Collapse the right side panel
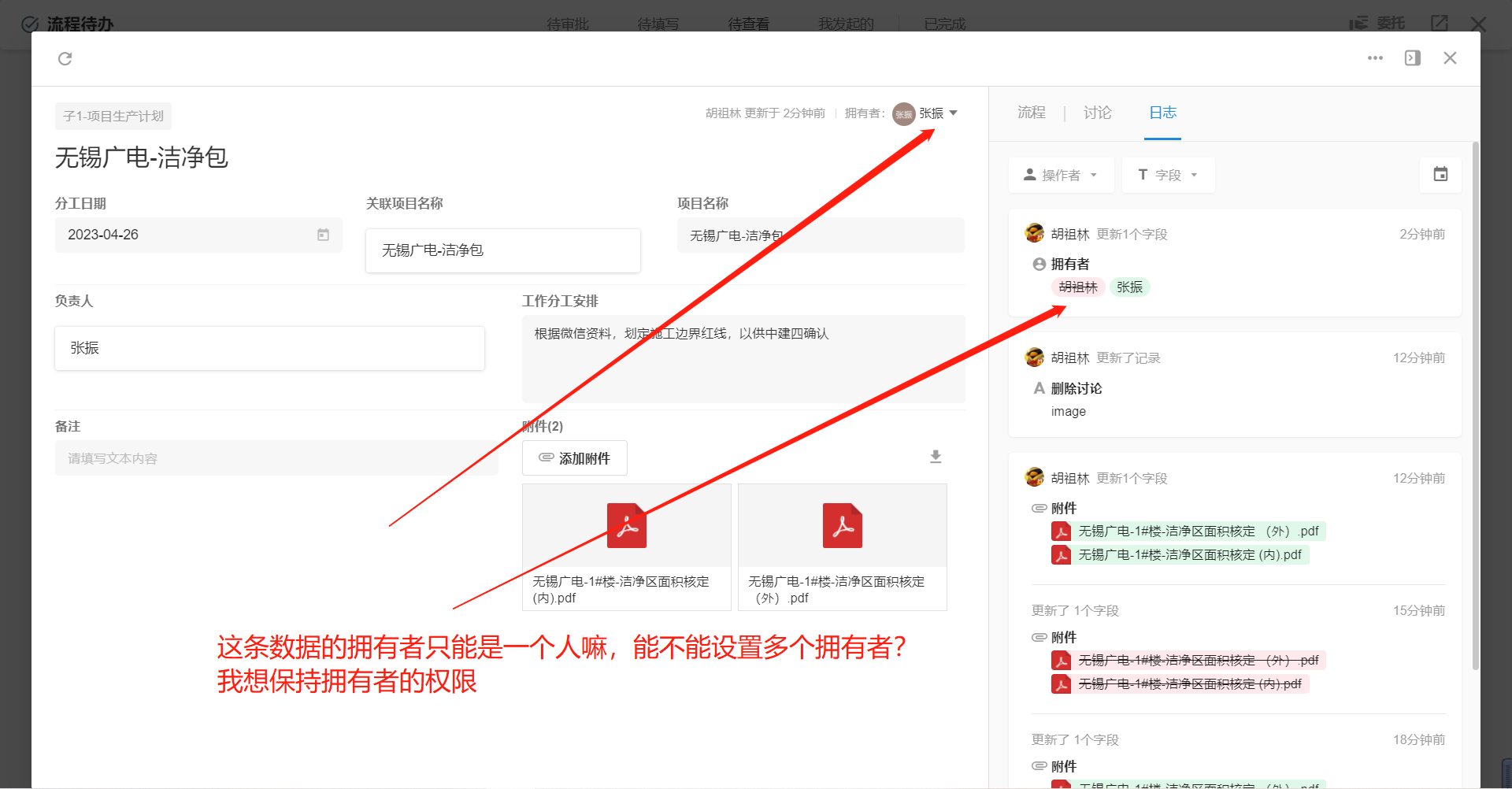 click(1412, 57)
